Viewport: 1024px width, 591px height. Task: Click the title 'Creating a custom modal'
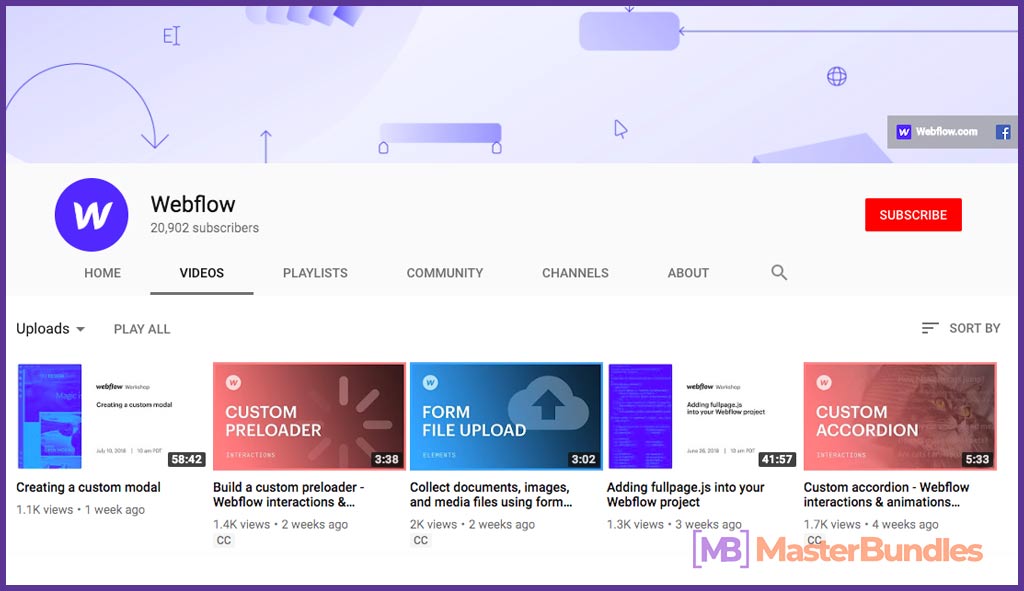88,487
